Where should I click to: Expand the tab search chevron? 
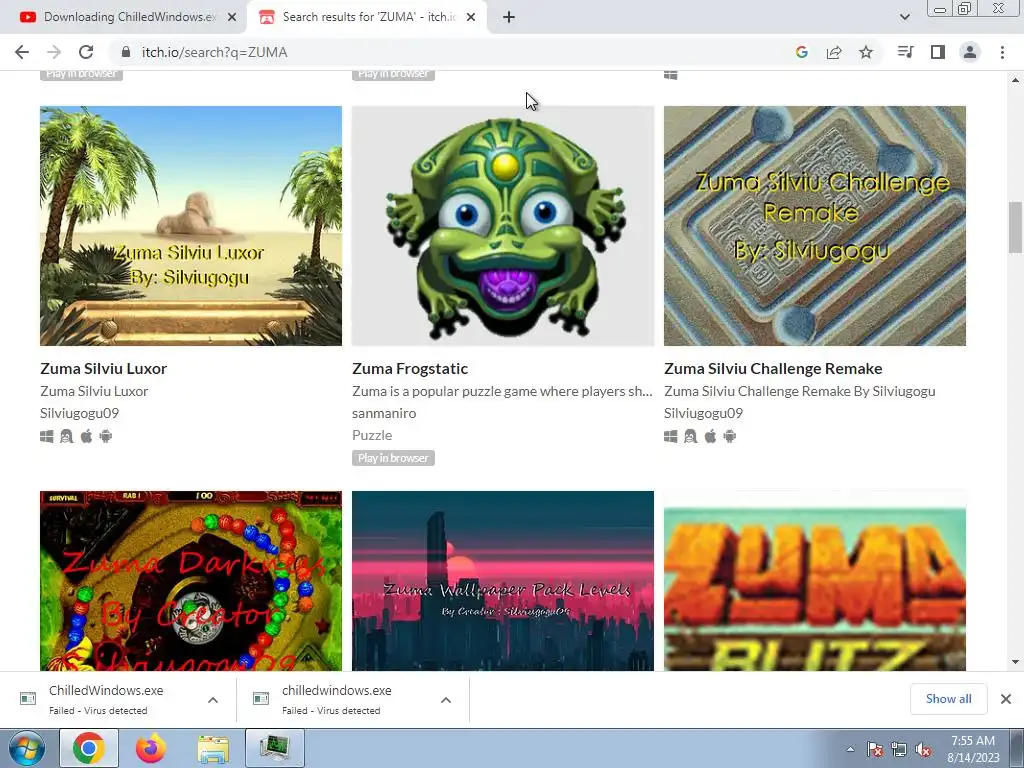(x=904, y=18)
